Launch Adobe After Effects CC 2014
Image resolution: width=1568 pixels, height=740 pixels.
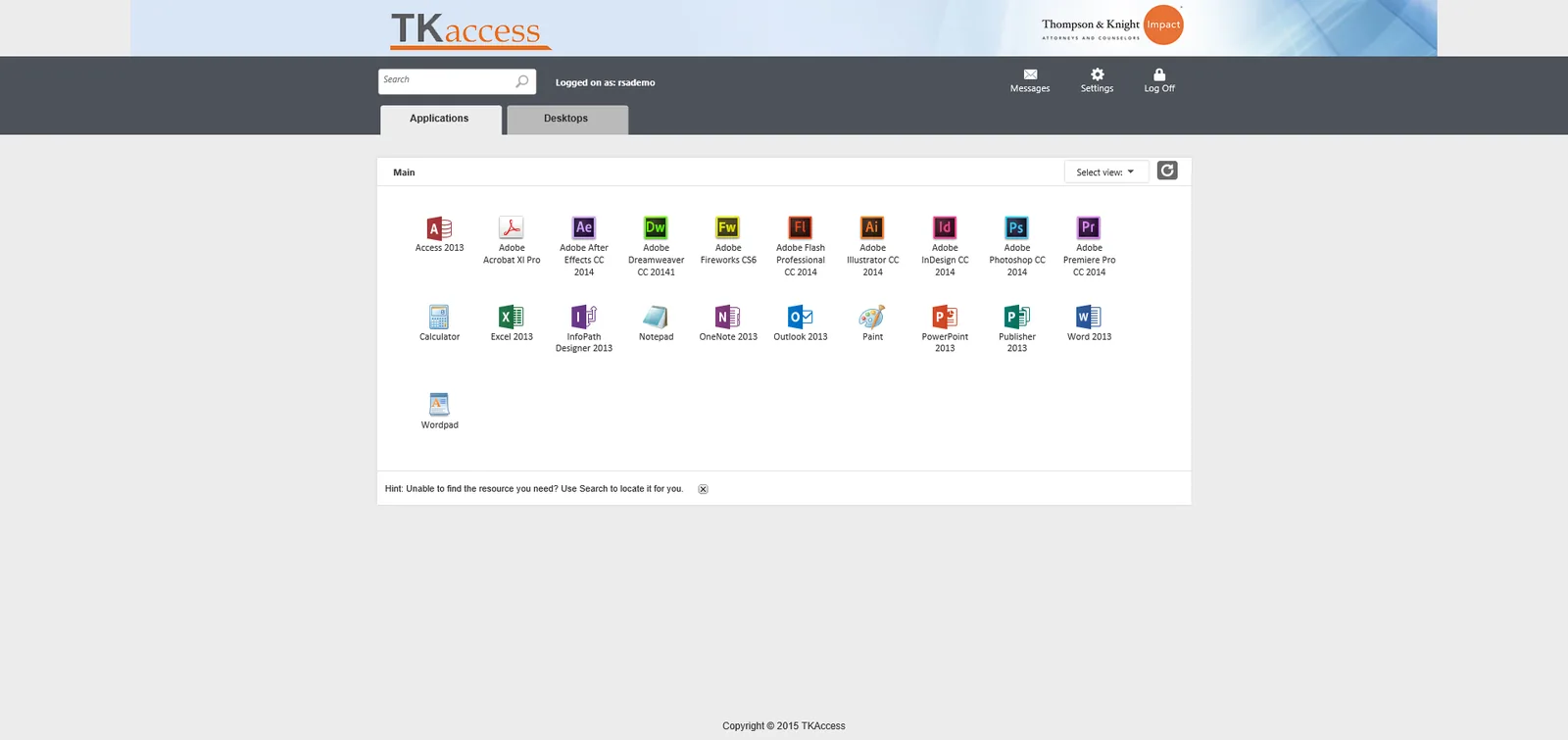click(x=584, y=247)
